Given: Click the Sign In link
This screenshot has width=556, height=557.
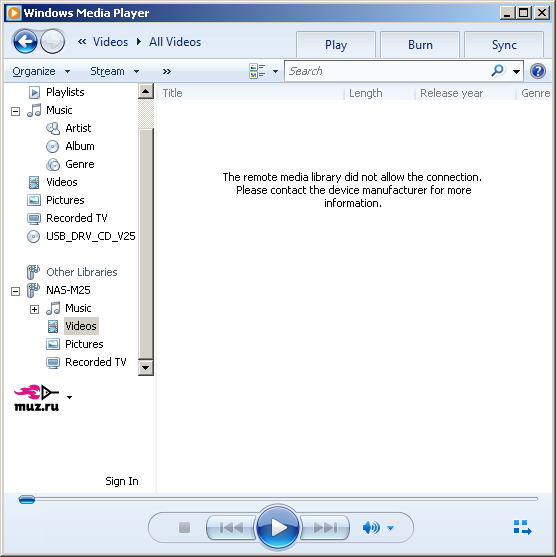Looking at the screenshot, I should (x=122, y=481).
